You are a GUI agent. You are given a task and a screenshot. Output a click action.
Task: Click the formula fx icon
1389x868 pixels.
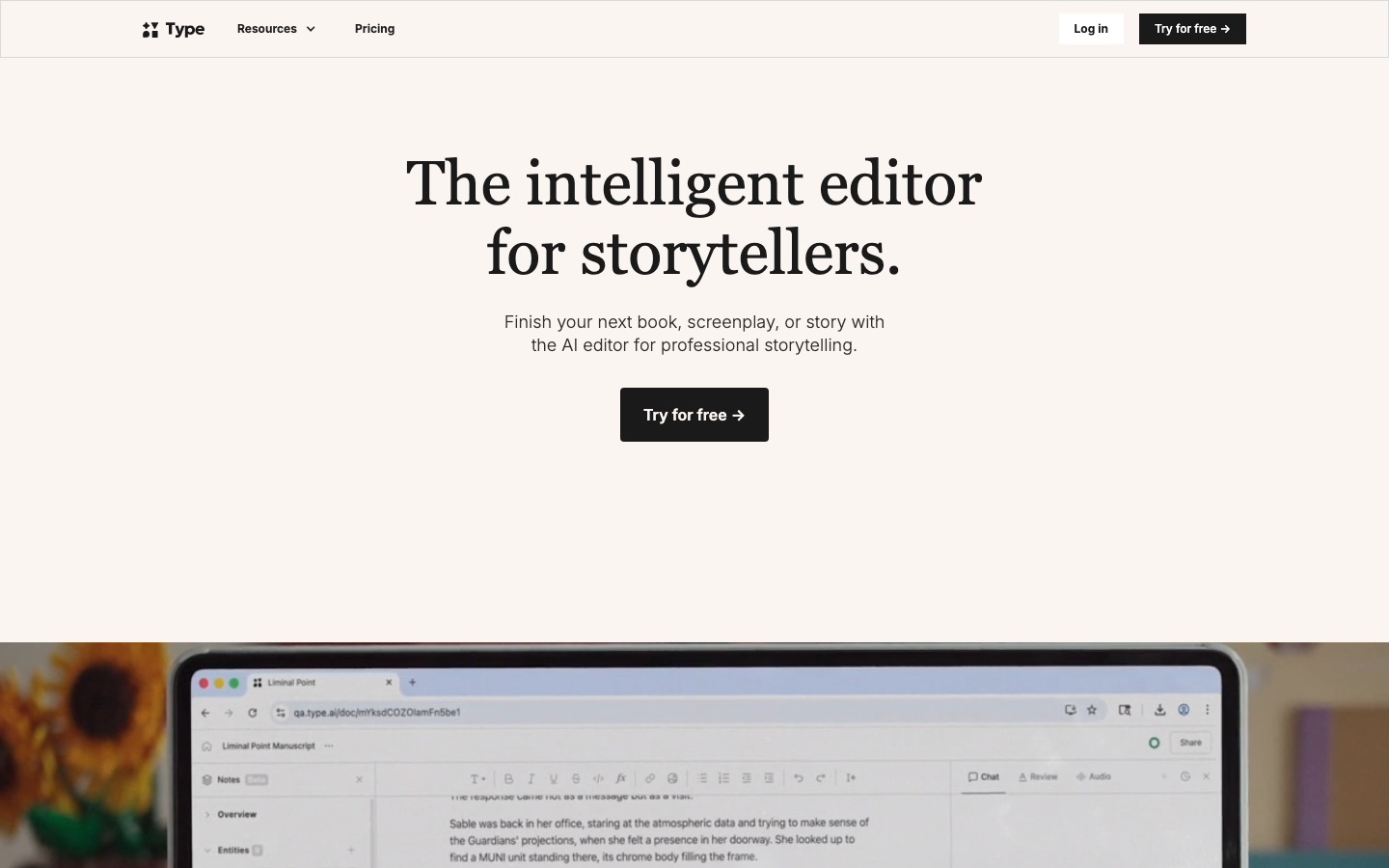[x=620, y=778]
